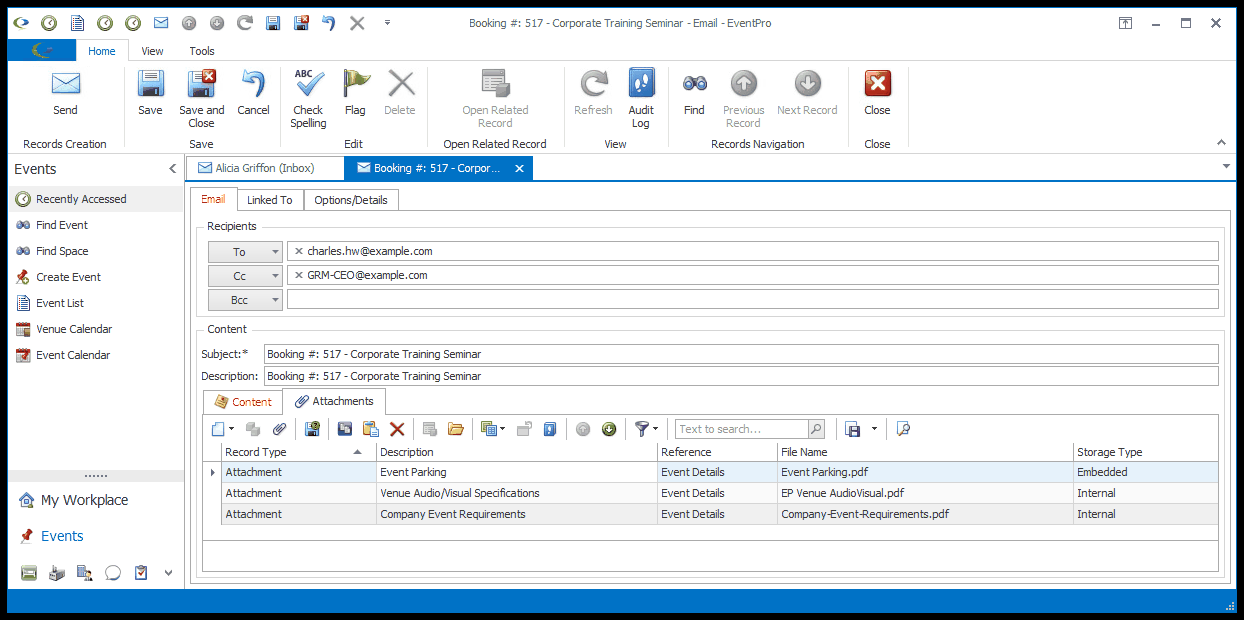Switch to the Content tab
Screen dimensions: 1244x620
(243, 402)
